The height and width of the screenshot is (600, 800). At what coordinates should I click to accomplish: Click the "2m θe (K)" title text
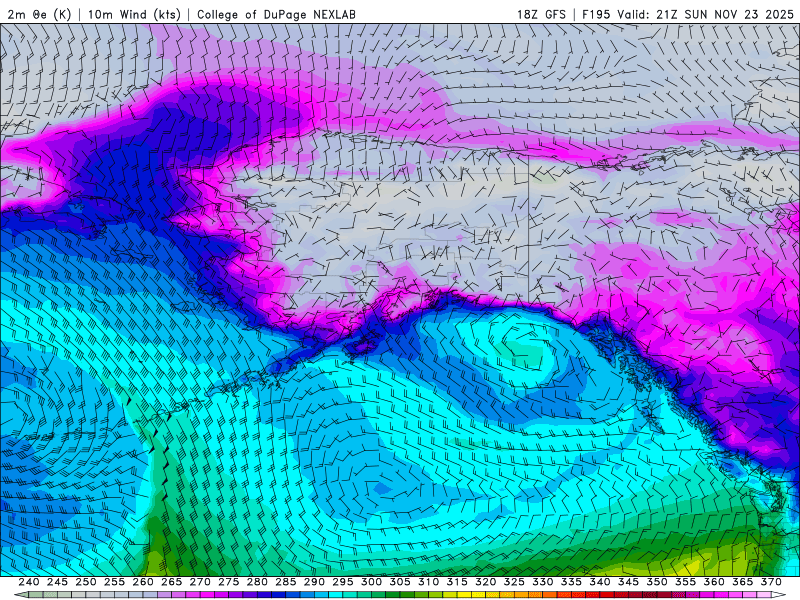pos(39,14)
